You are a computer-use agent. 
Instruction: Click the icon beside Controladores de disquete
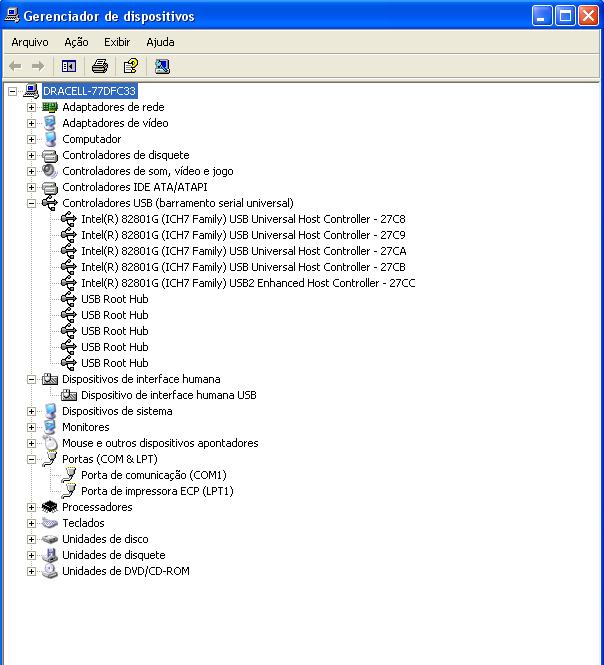tap(50, 156)
